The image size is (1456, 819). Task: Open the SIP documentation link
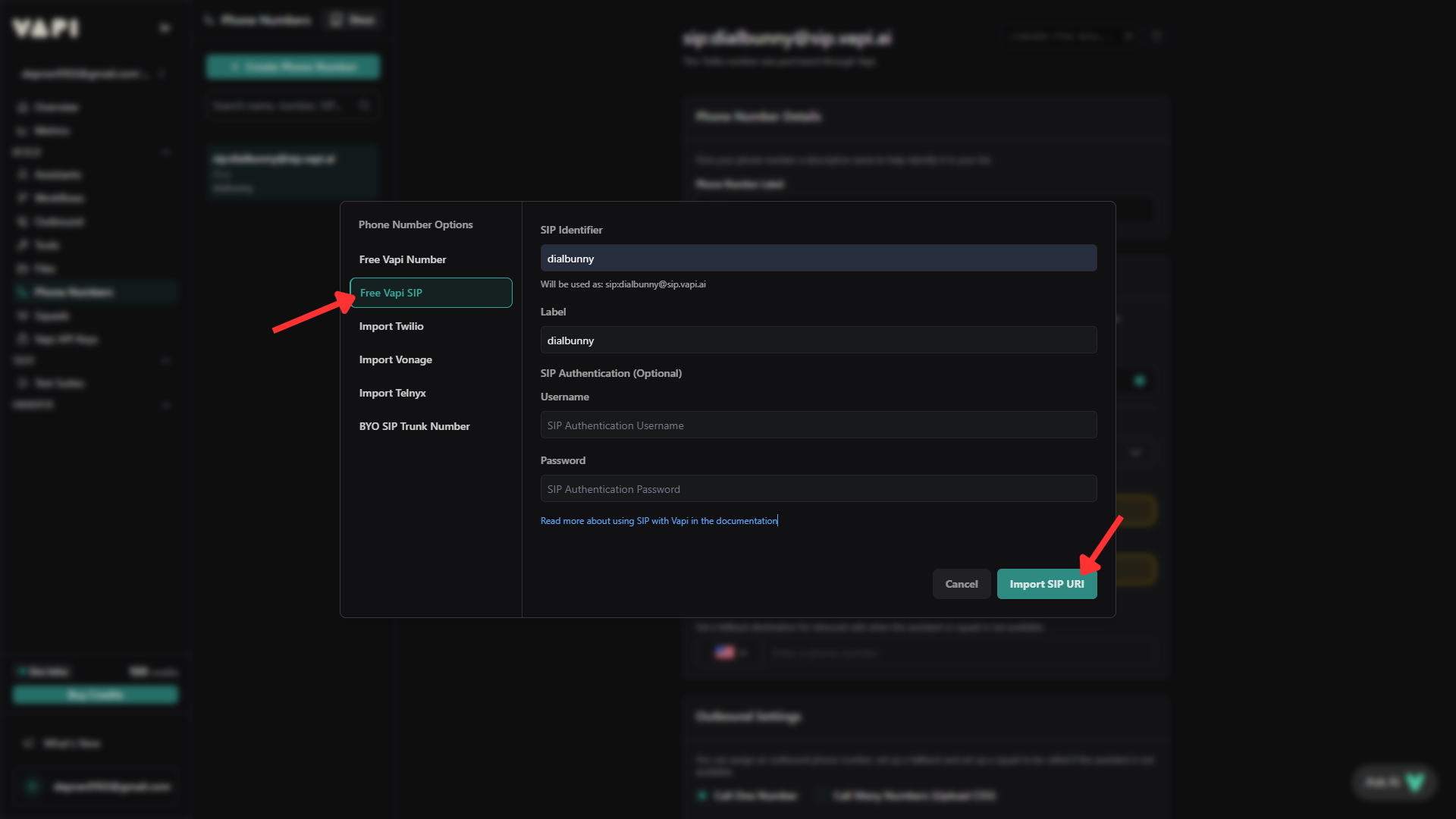(x=658, y=520)
